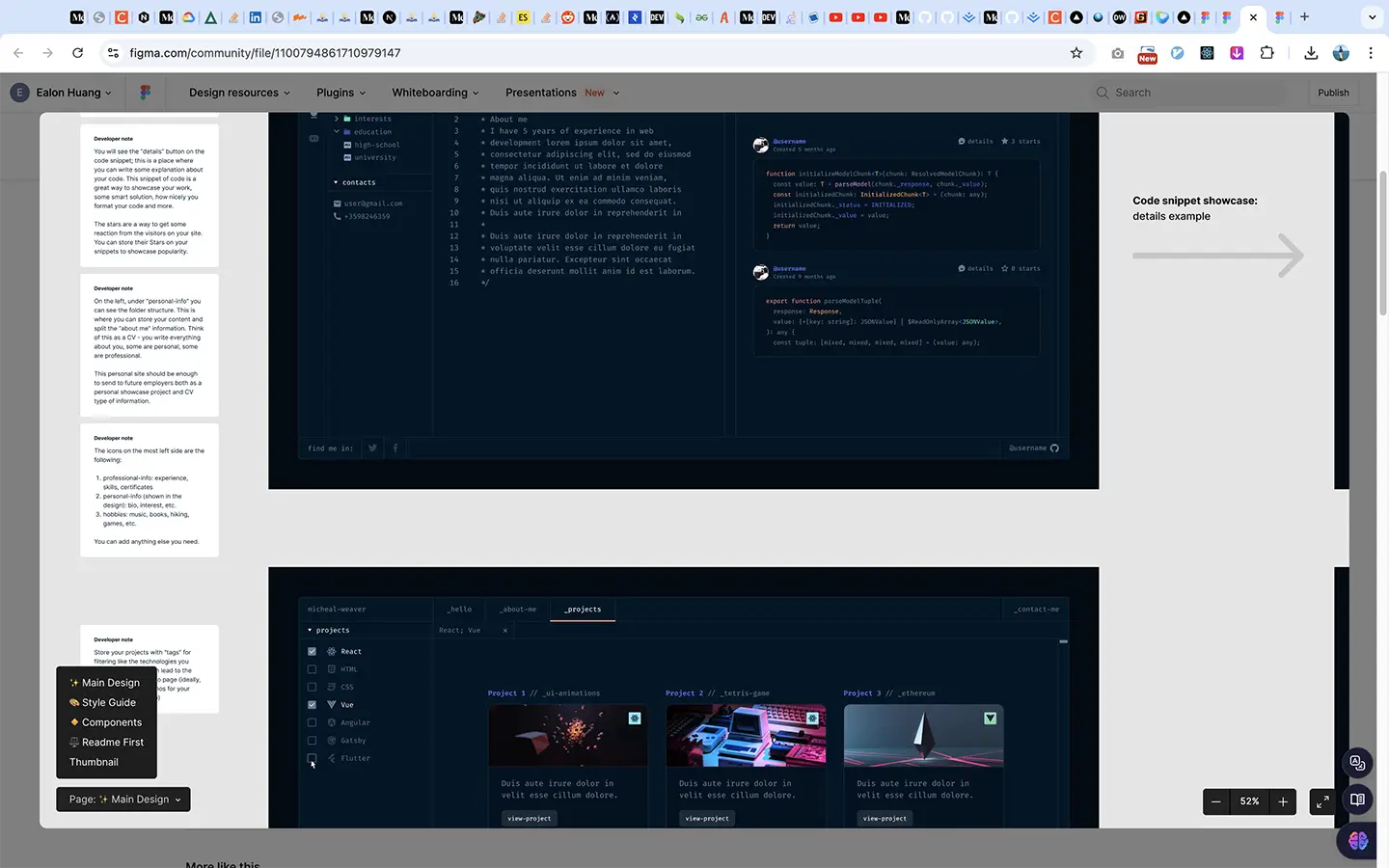Screen dimensions: 1389x868
Task: Toggle the React checkbox in projects
Action: (x=312, y=652)
